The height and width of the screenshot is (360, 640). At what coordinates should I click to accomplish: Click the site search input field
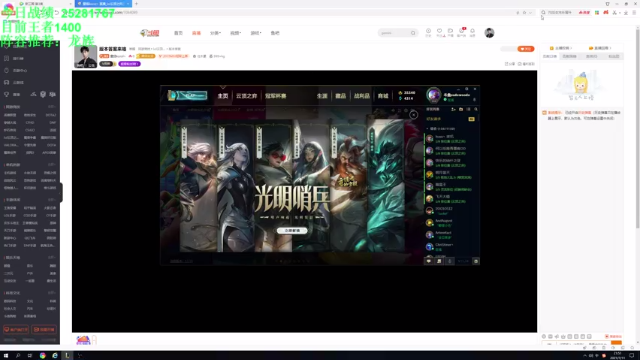tap(394, 33)
